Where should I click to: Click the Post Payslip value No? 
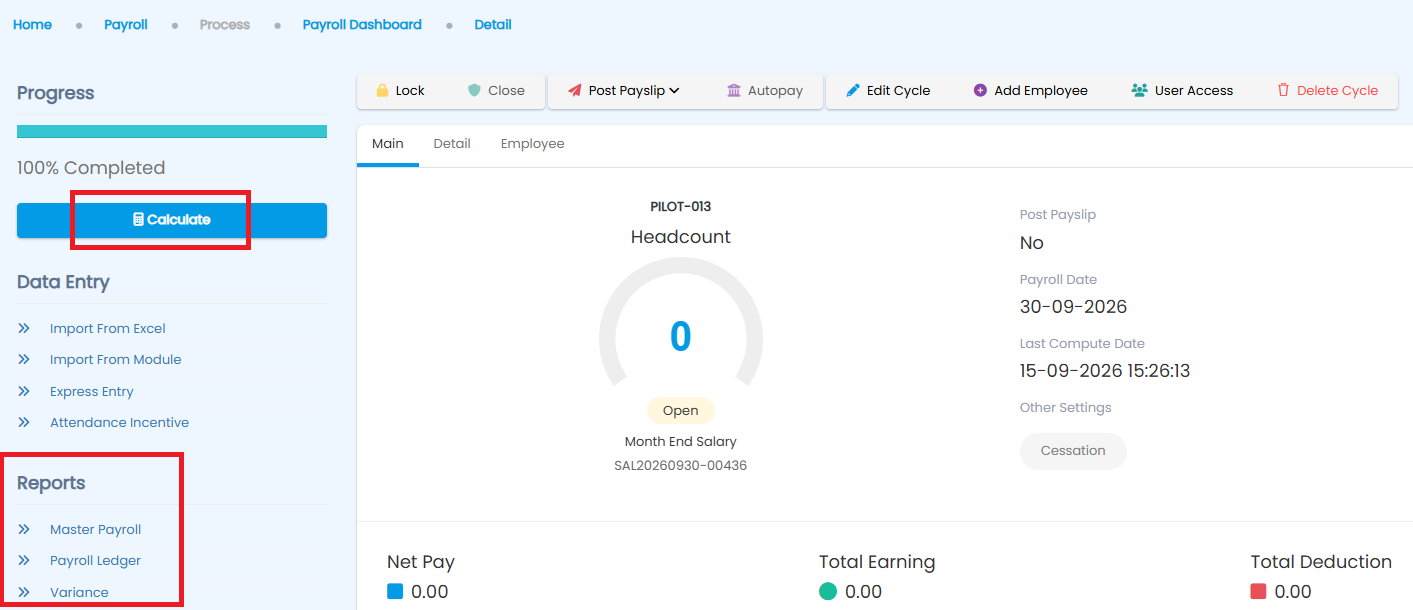coord(1032,243)
